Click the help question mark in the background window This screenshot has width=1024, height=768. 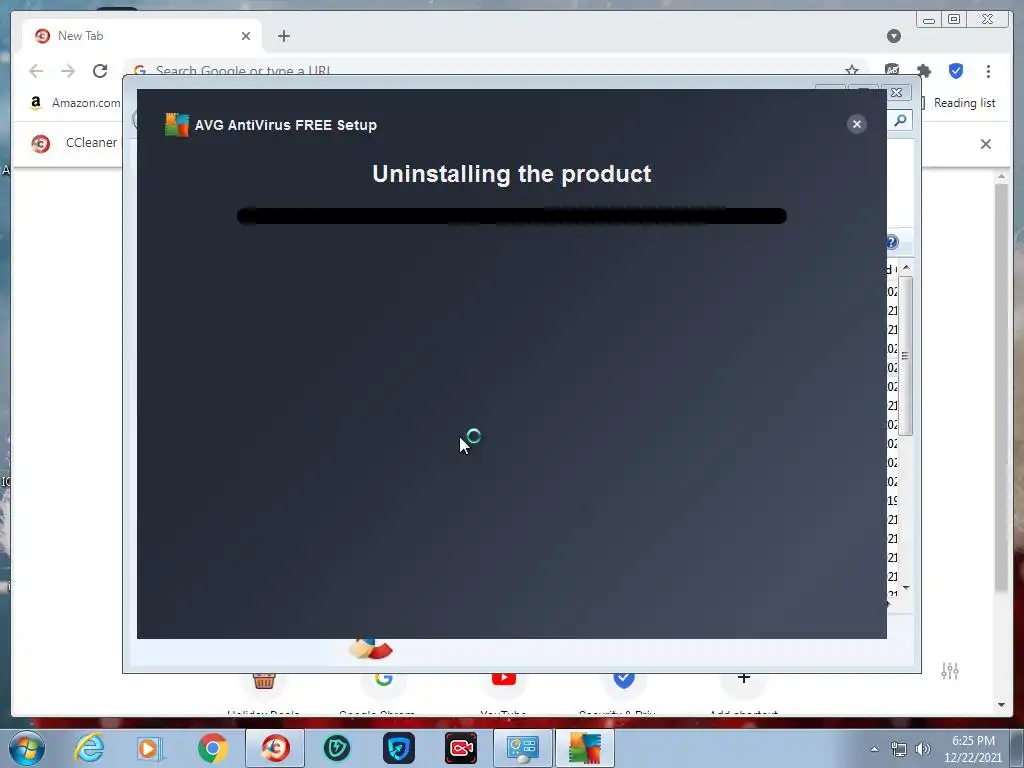click(x=892, y=242)
